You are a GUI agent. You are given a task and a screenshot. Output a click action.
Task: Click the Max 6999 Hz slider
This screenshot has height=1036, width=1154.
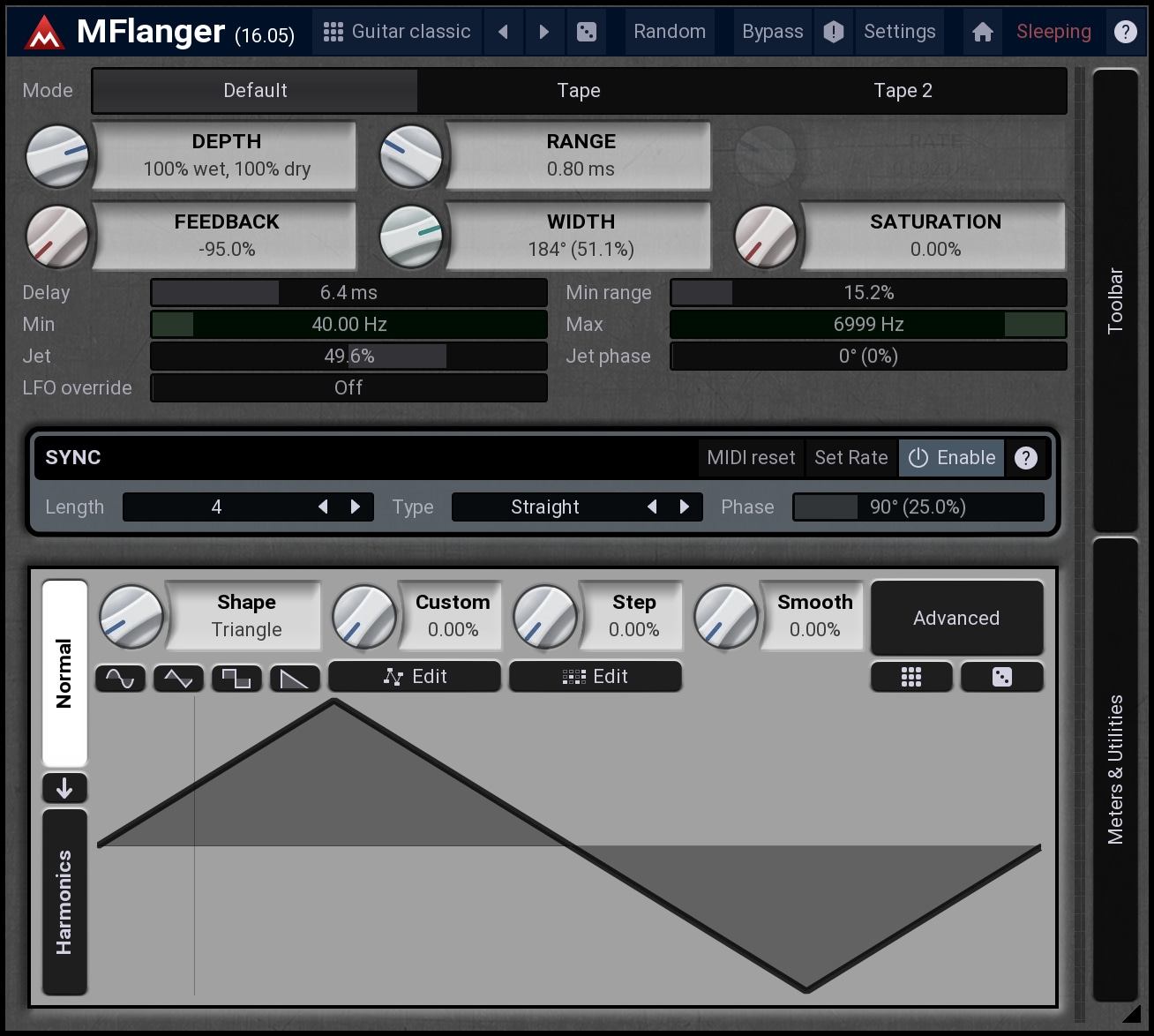[x=868, y=324]
